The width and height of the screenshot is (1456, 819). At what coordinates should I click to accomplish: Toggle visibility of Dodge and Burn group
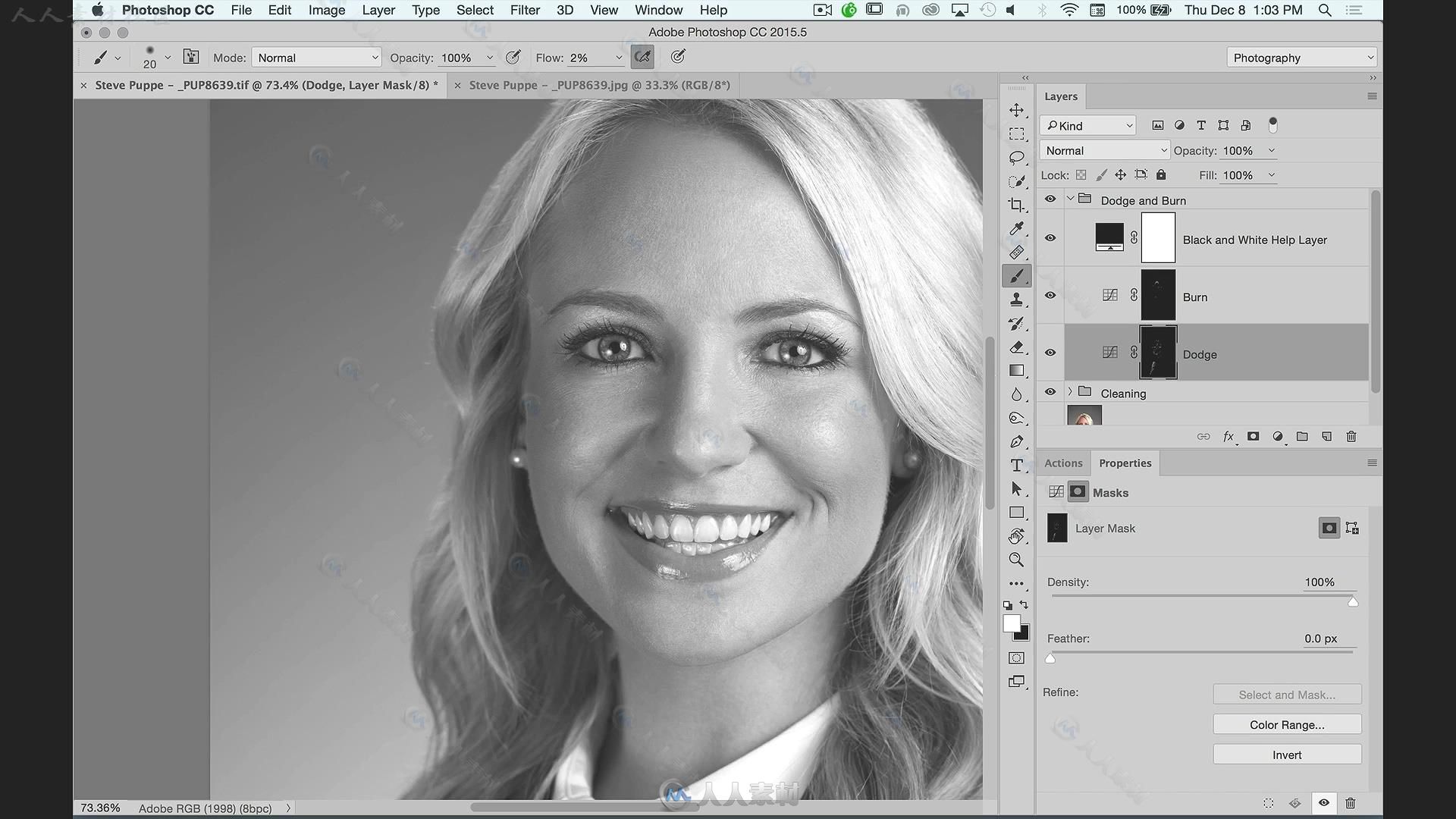coord(1050,199)
